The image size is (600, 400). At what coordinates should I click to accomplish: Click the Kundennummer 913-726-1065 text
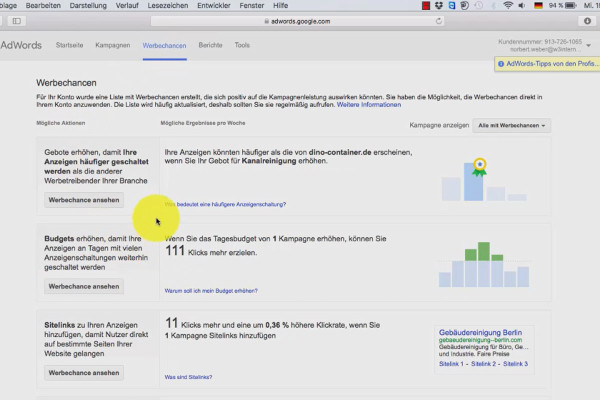click(x=540, y=41)
